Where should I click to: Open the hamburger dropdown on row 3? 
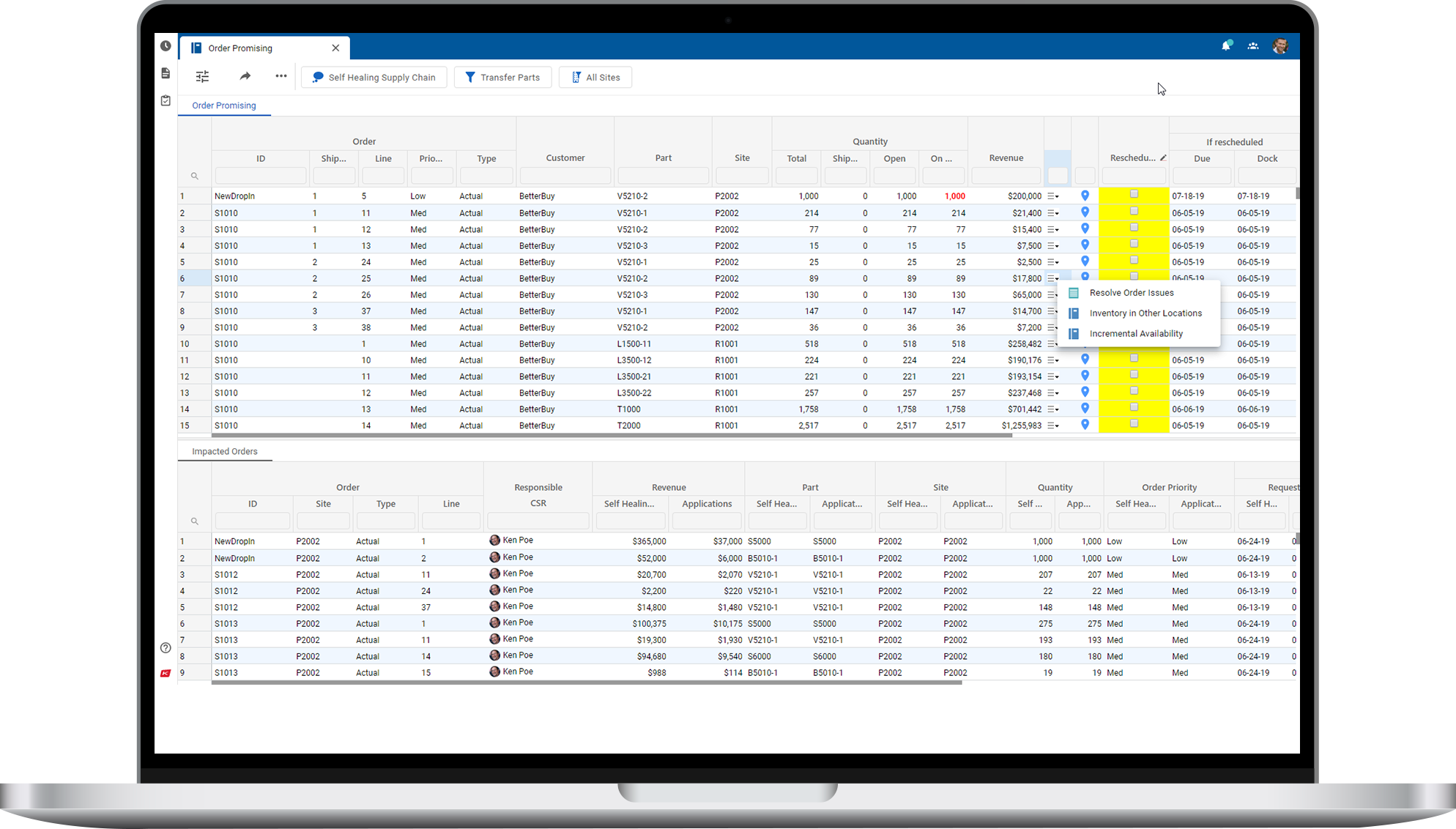pyautogui.click(x=1052, y=228)
